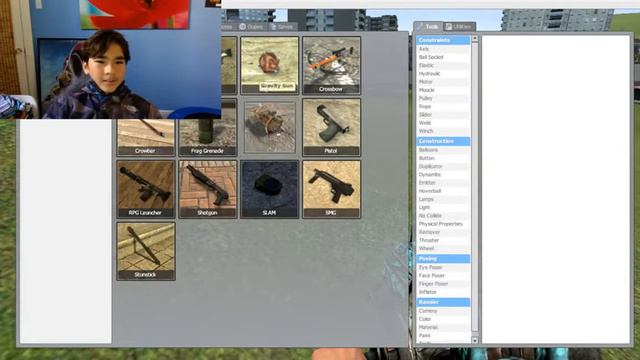This screenshot has width=640, height=360.
Task: Select the Wheel tool
Action: 443,248
